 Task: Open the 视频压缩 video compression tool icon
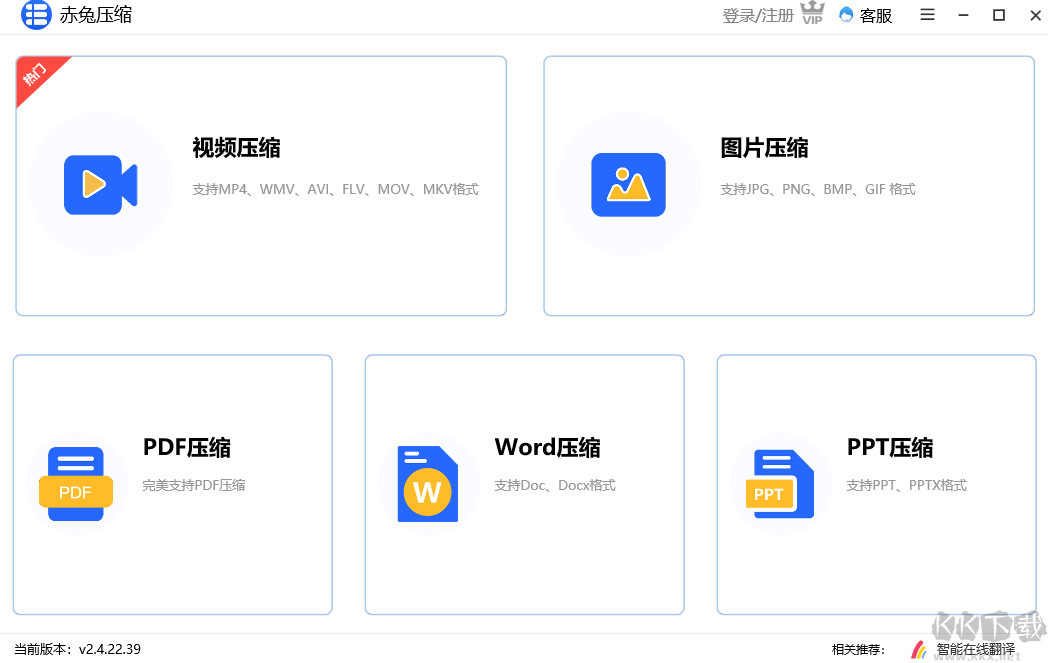(x=100, y=186)
